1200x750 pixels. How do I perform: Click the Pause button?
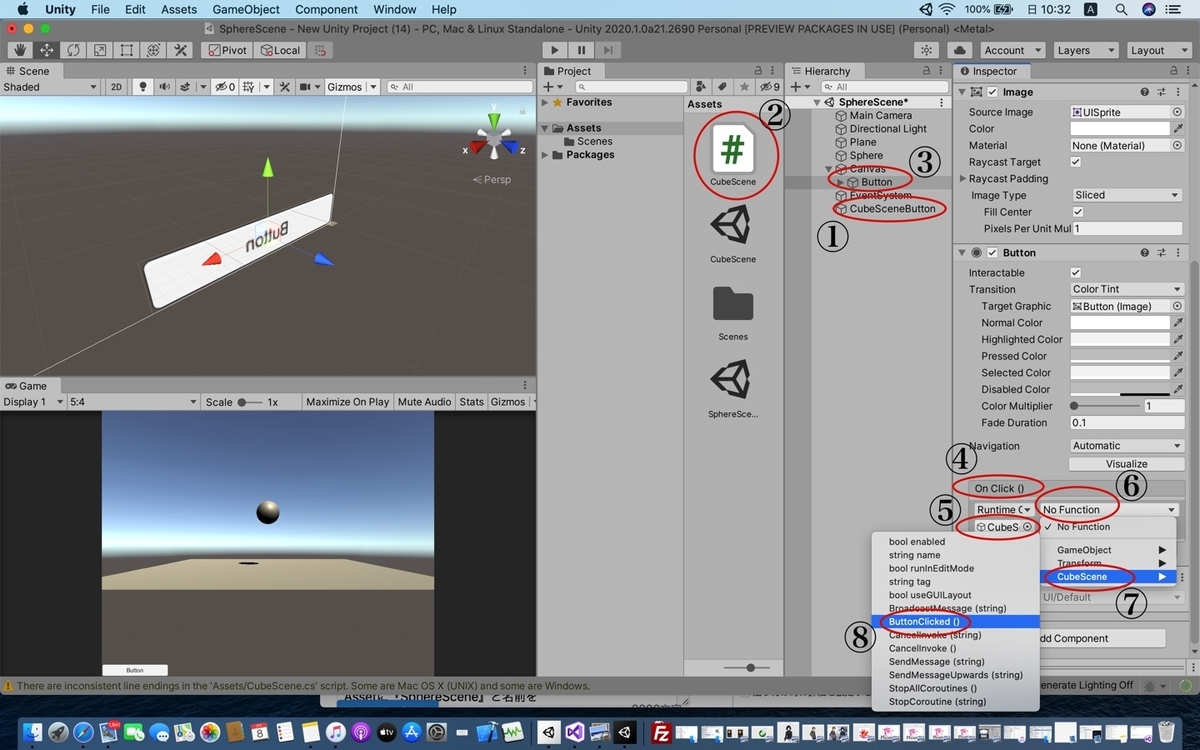point(582,50)
